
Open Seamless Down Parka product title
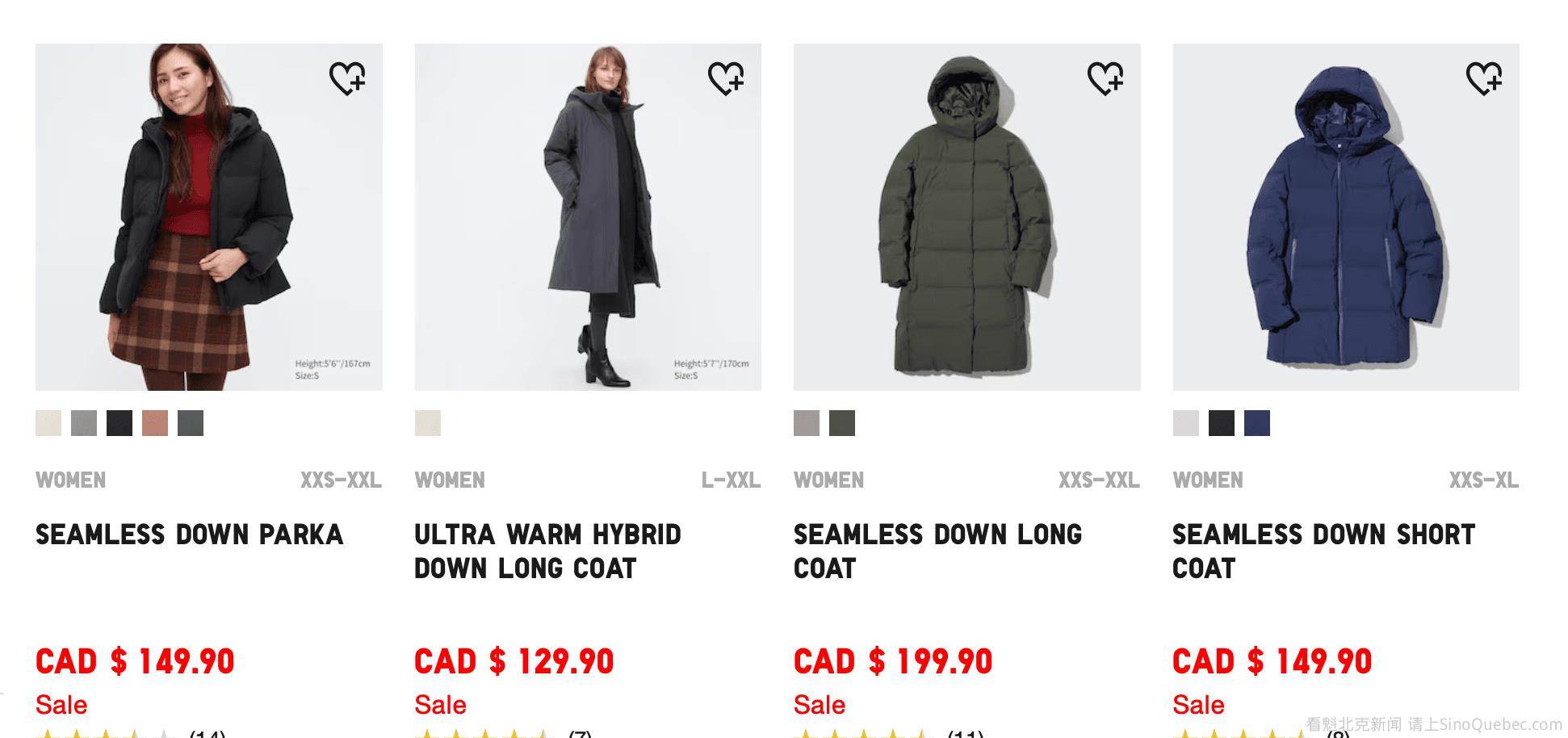click(190, 535)
